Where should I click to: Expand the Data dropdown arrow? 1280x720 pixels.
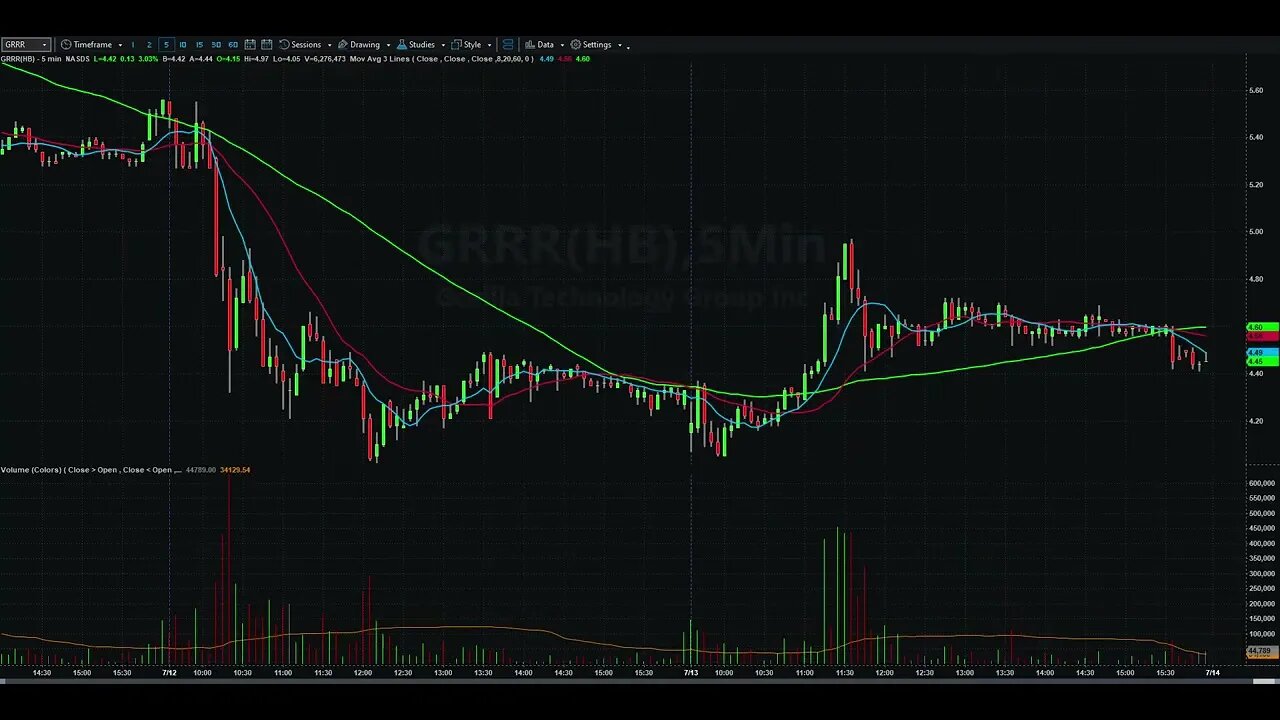click(562, 45)
